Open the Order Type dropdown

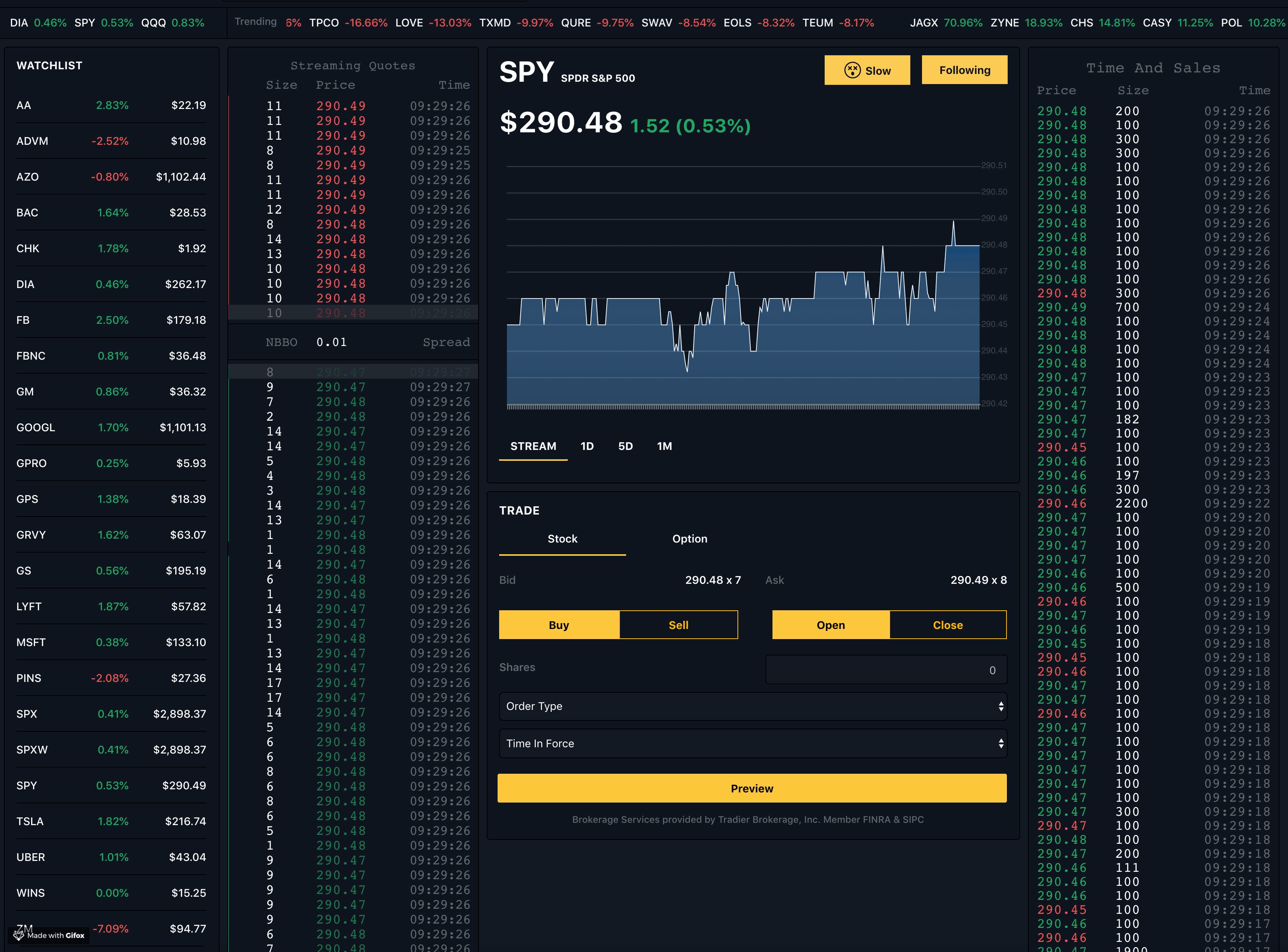click(753, 706)
